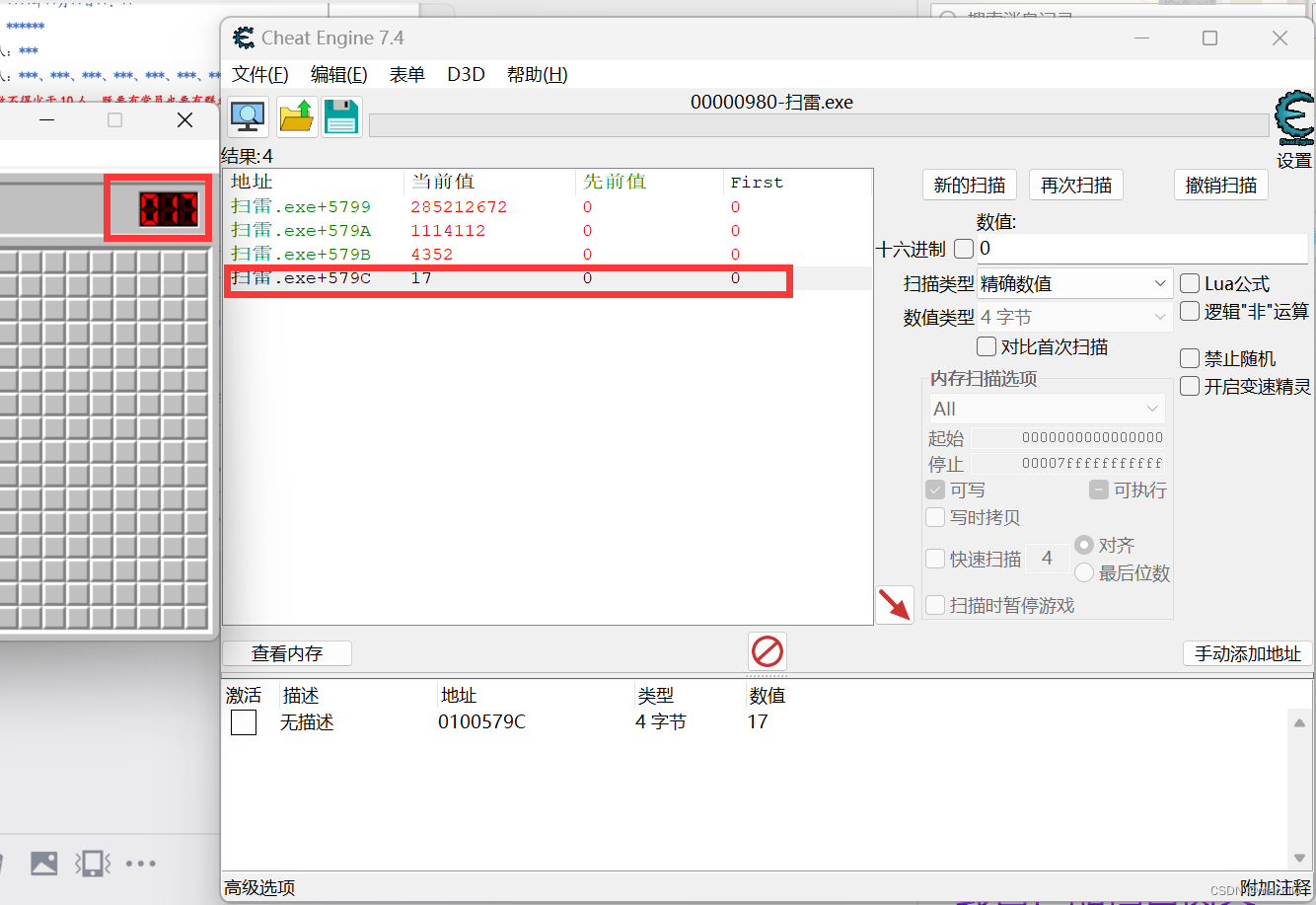The width and height of the screenshot is (1316, 905).
Task: Open the three-dots menu in background window
Action: click(x=140, y=864)
